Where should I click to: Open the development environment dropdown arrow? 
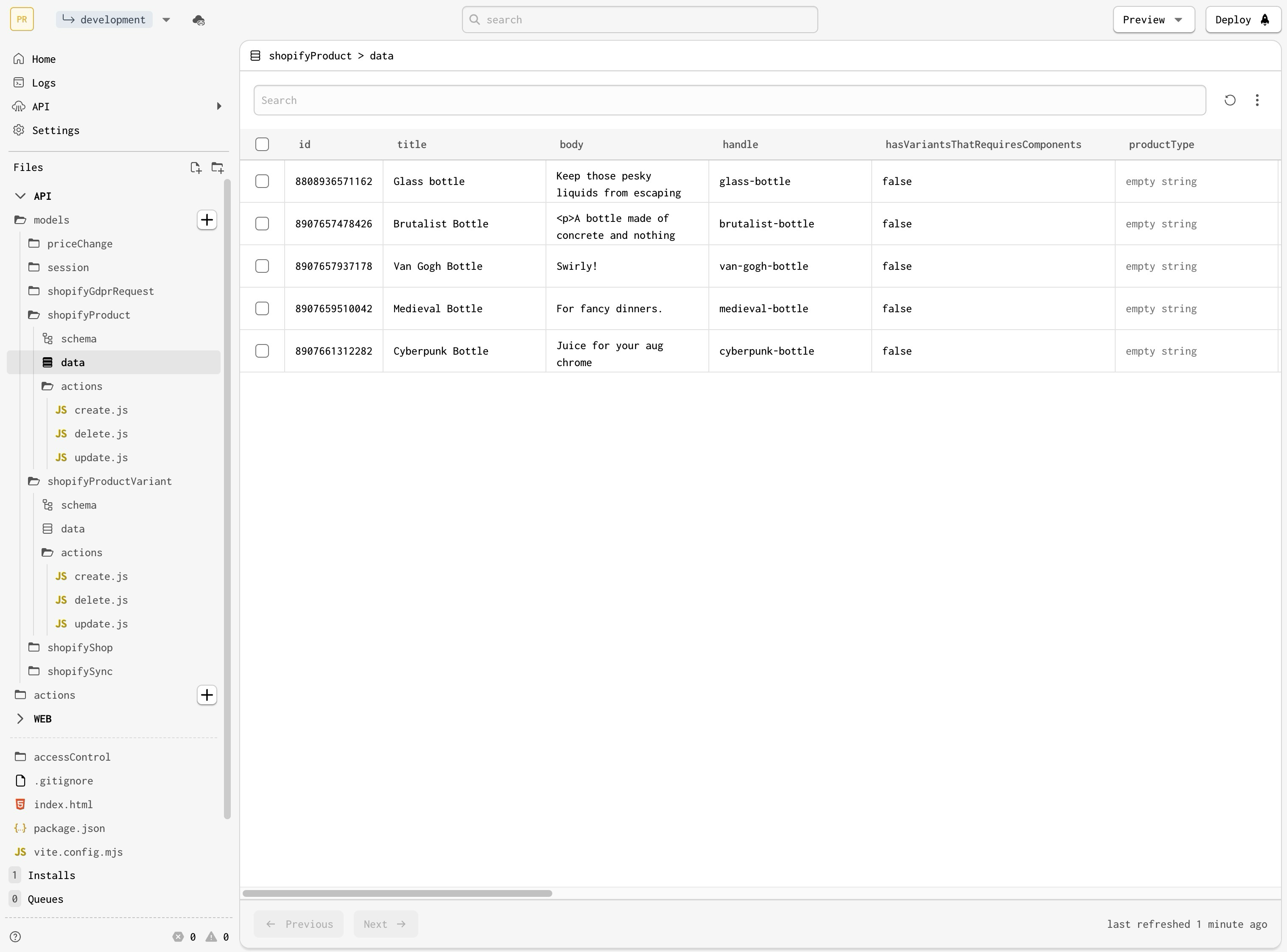tap(166, 20)
